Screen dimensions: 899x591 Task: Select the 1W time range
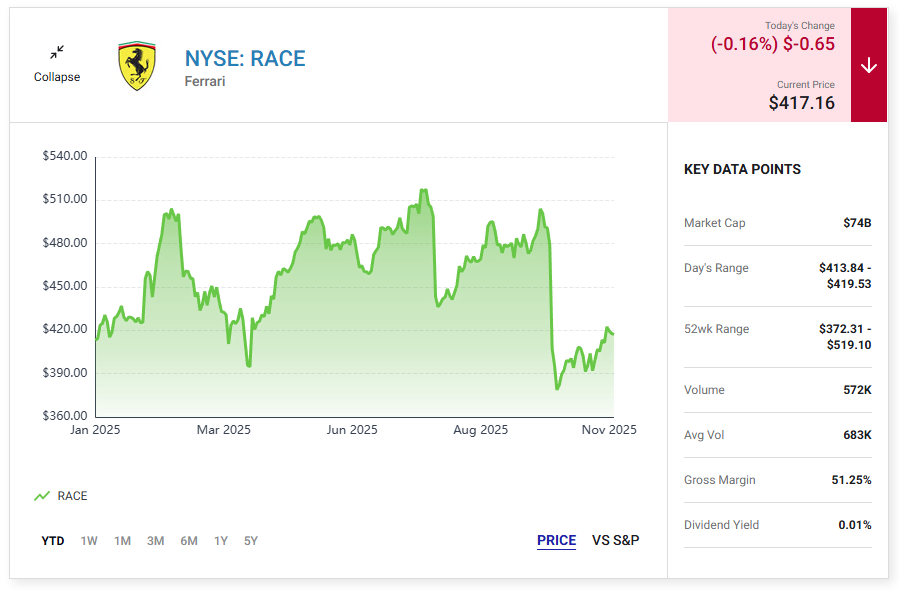pos(89,541)
